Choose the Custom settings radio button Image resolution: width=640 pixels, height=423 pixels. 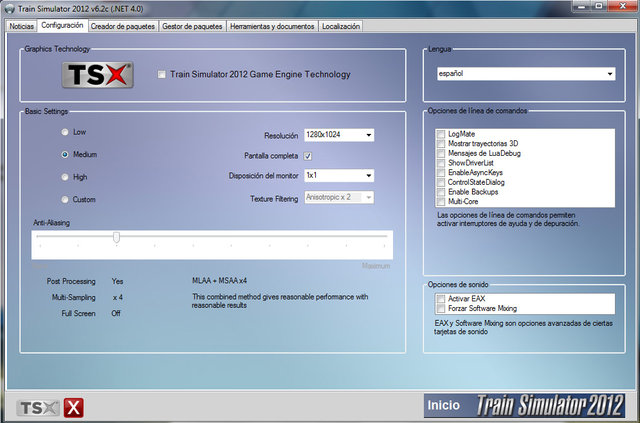click(x=65, y=199)
